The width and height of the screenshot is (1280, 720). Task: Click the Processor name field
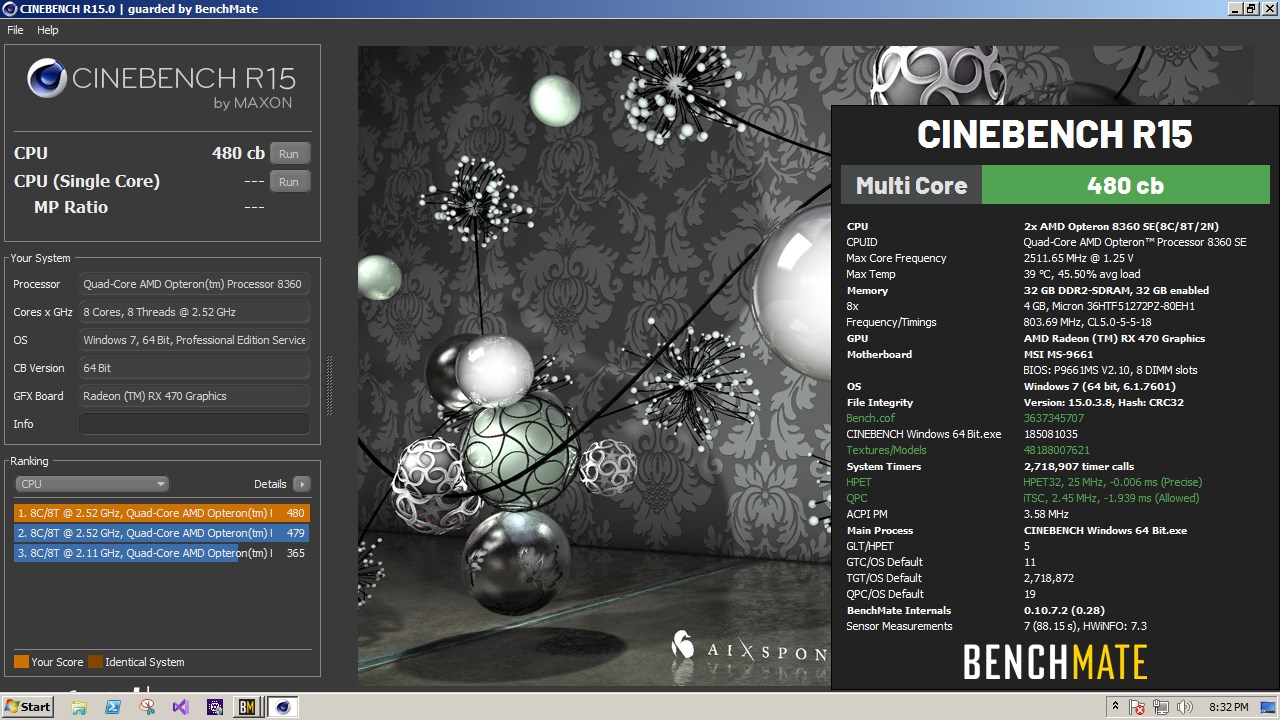[x=194, y=284]
